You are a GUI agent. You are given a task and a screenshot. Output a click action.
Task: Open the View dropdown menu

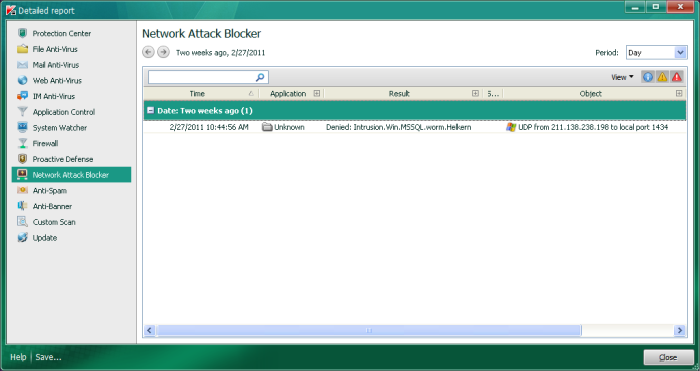[622, 77]
